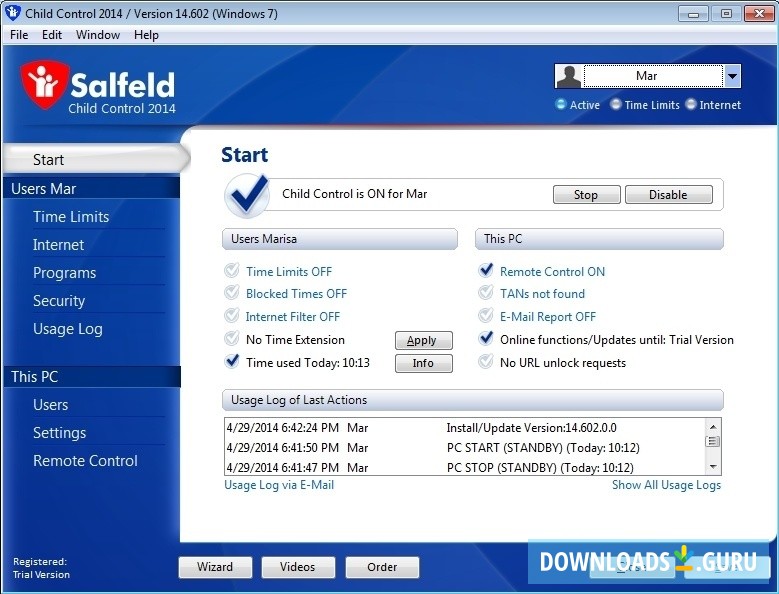Viewport: 779px width, 594px height.
Task: Click the Child Control title bar icon
Action: (12, 12)
